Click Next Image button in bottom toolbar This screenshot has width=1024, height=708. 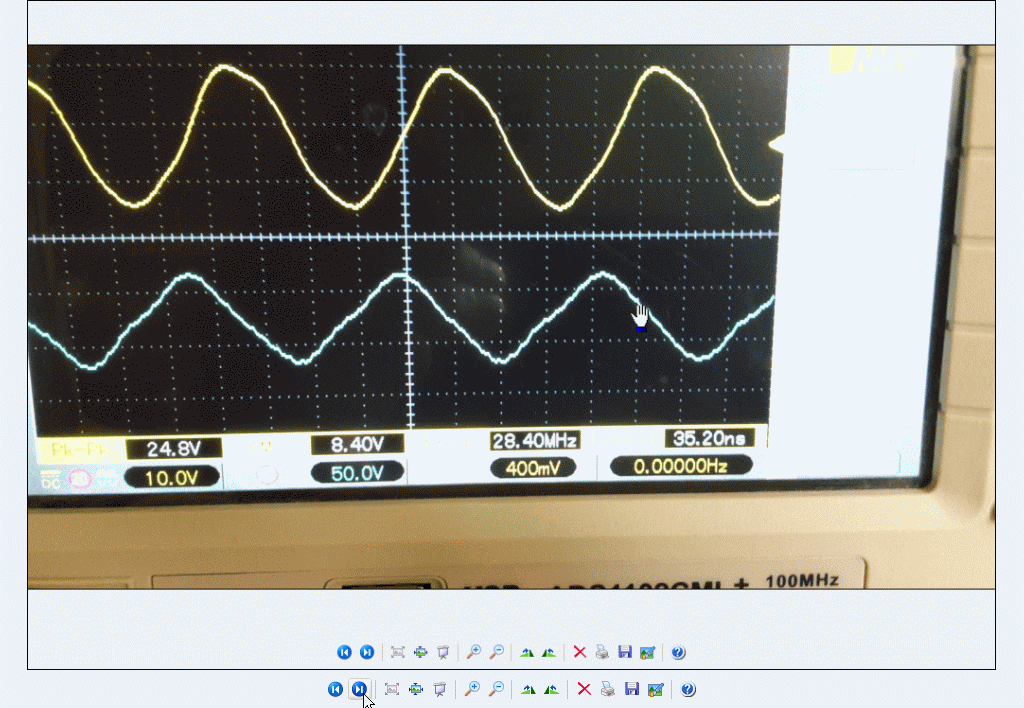(x=359, y=689)
